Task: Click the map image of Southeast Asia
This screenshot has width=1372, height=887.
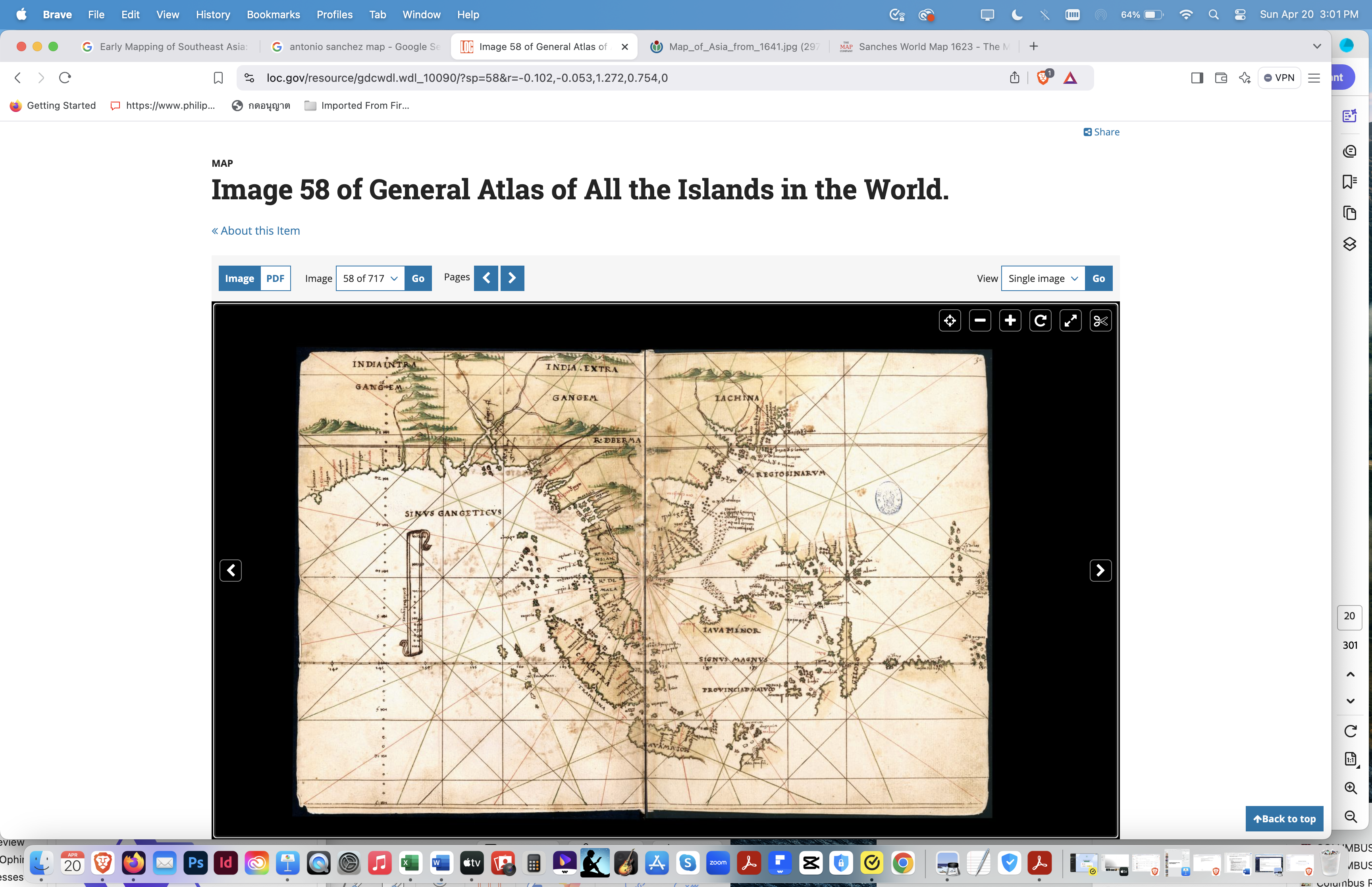Action: pyautogui.click(x=643, y=582)
